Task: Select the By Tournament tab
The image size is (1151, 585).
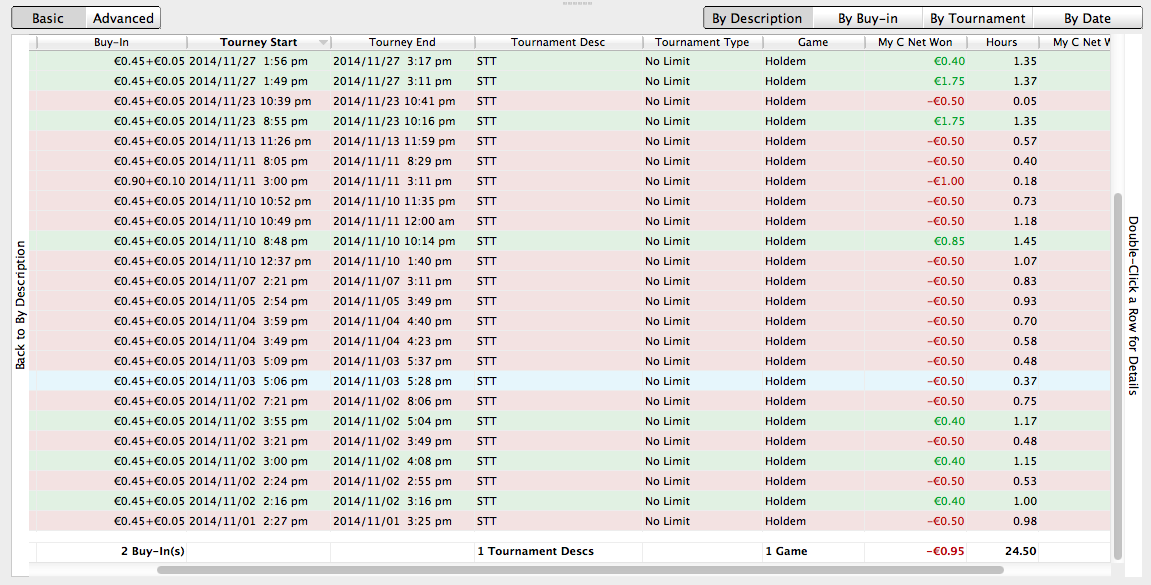Action: tap(977, 18)
